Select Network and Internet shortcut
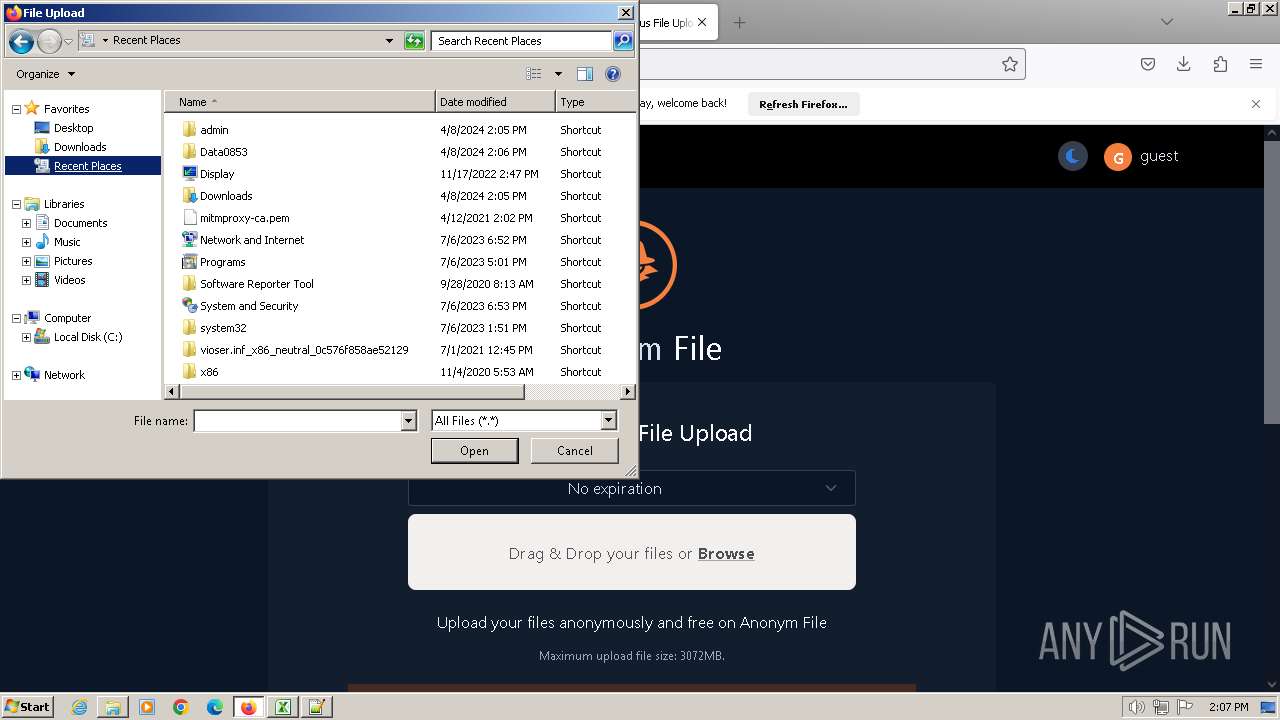 click(252, 240)
